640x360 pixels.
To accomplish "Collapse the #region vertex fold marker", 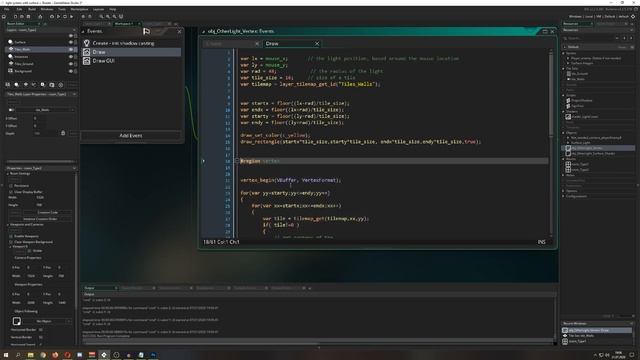I will tap(237, 161).
